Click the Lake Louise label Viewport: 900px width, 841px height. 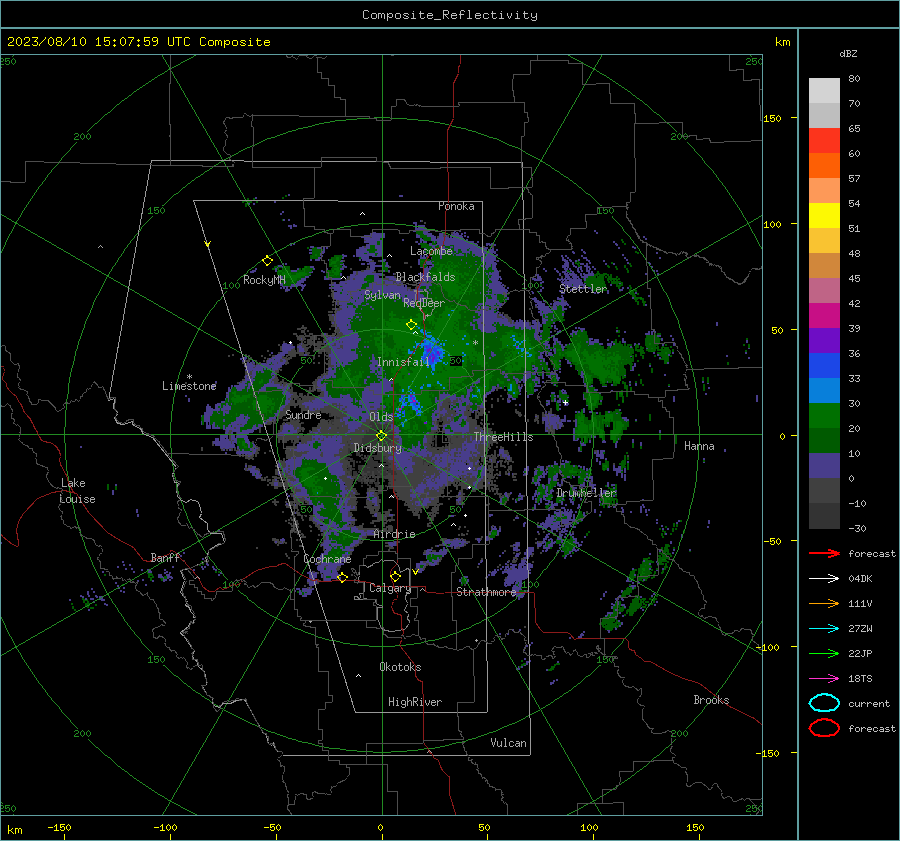click(77, 491)
